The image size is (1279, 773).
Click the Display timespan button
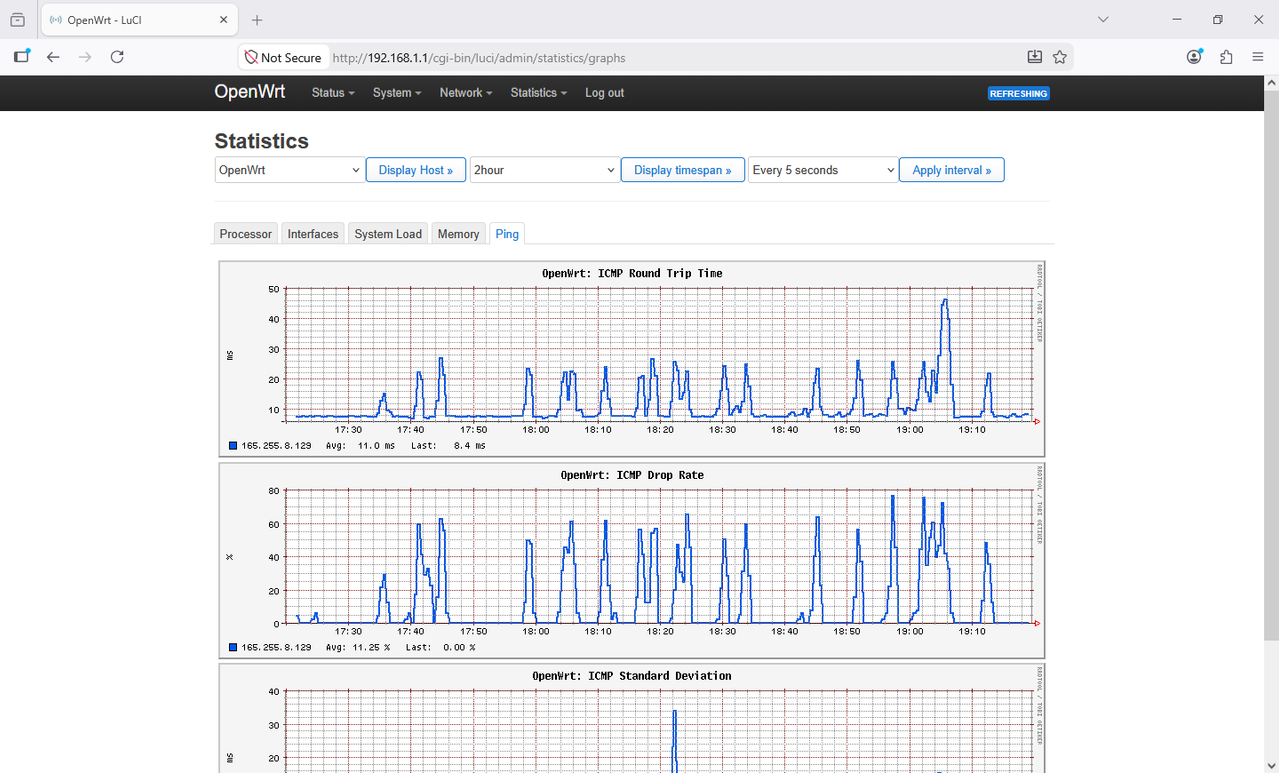[x=683, y=170]
